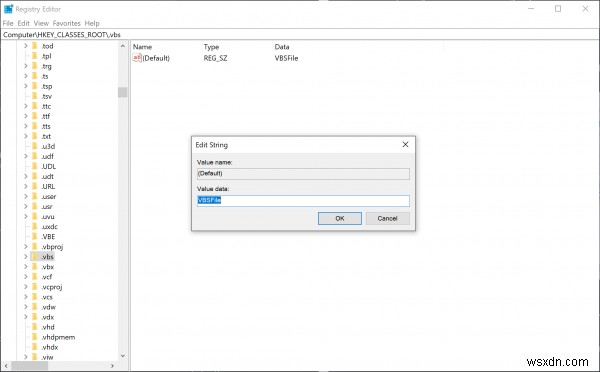Select the .viw tree key
Image resolution: width=600 pixels, height=372 pixels.
pos(47,357)
